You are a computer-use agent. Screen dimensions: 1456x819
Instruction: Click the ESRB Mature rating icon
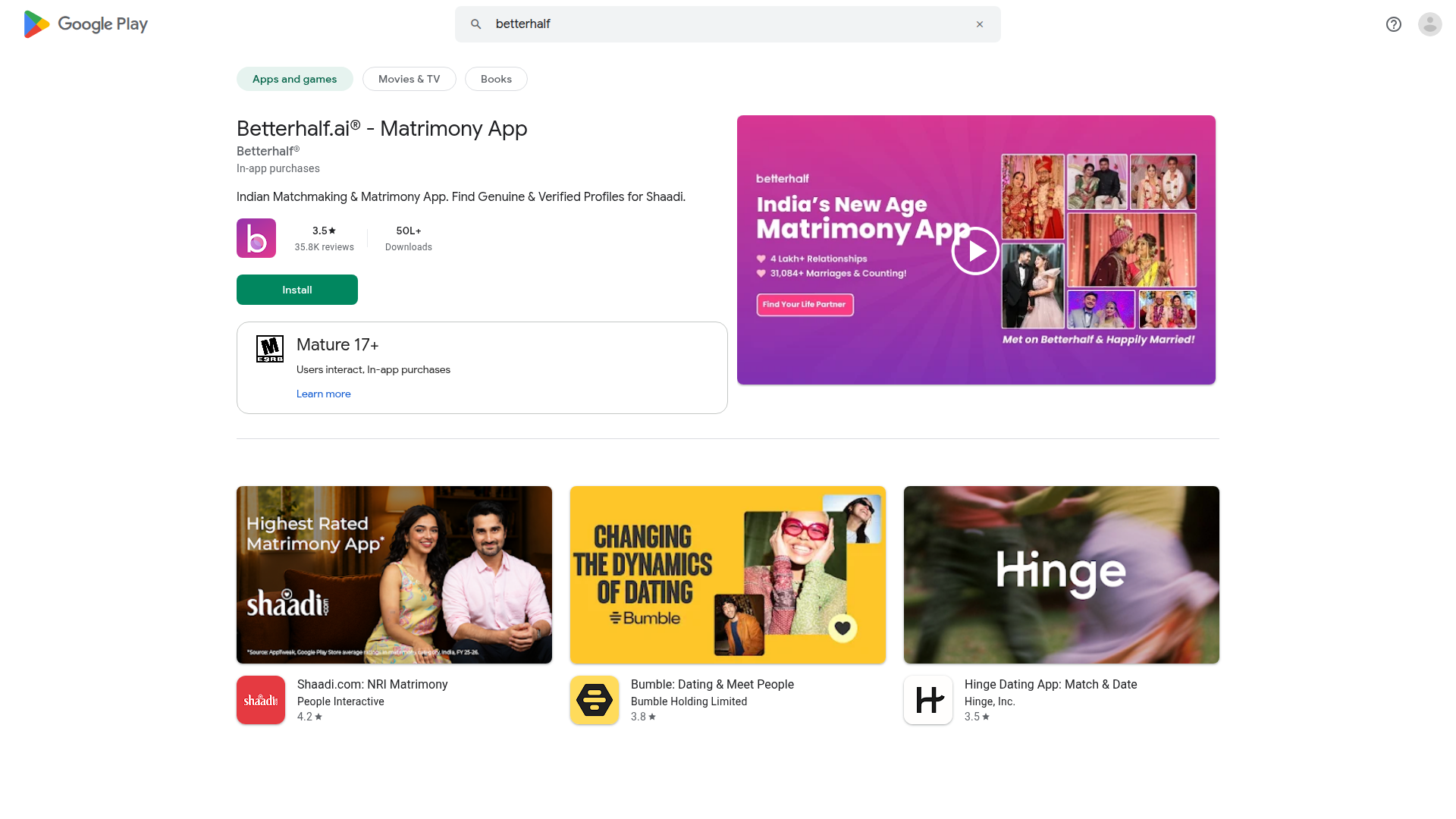pos(270,349)
